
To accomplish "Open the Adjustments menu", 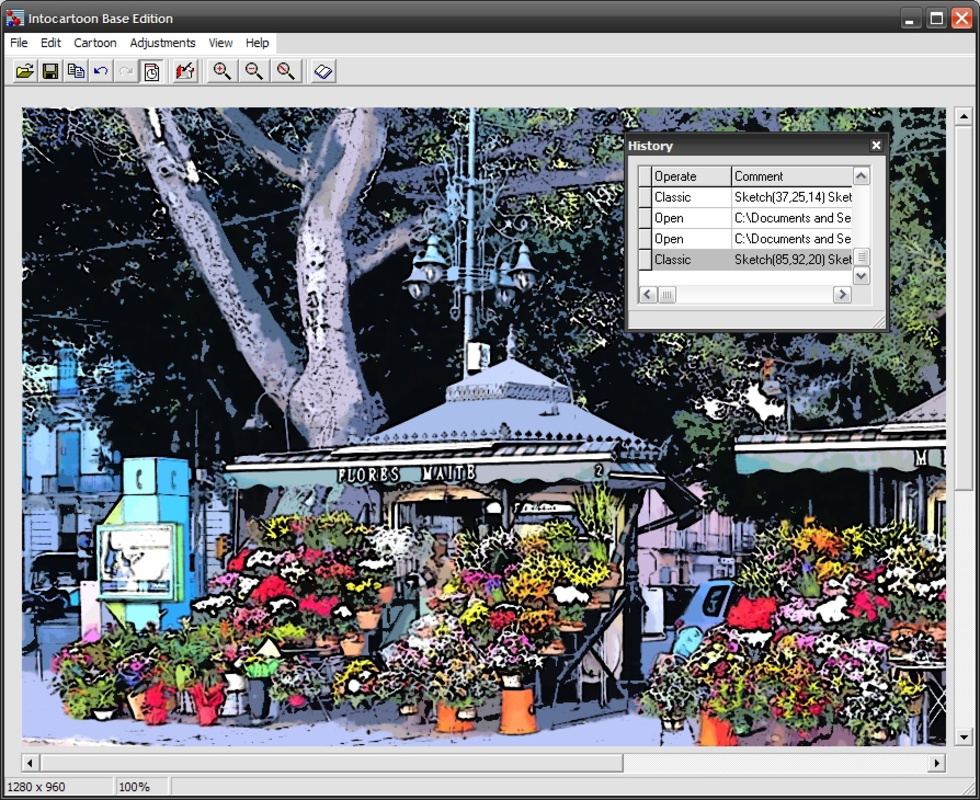I will point(162,42).
